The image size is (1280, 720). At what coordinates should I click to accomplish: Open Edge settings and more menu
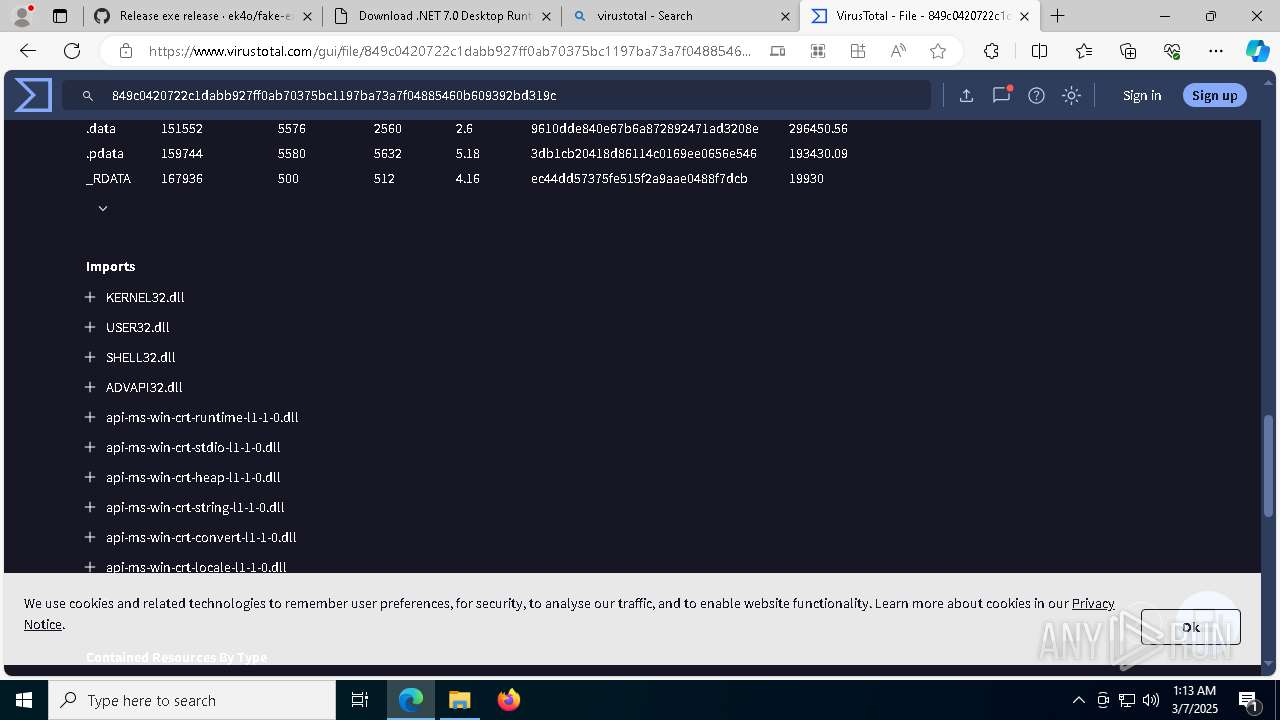(x=1216, y=51)
